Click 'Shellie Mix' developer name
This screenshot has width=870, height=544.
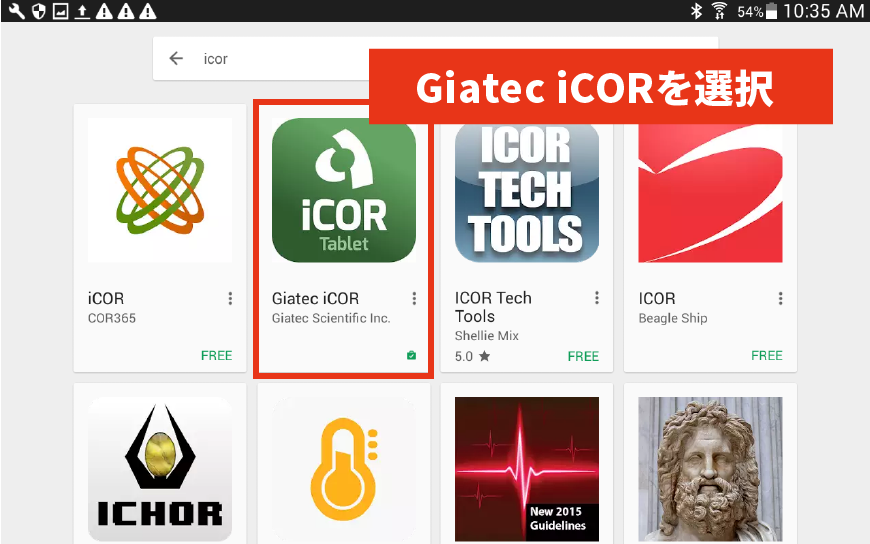tap(487, 335)
